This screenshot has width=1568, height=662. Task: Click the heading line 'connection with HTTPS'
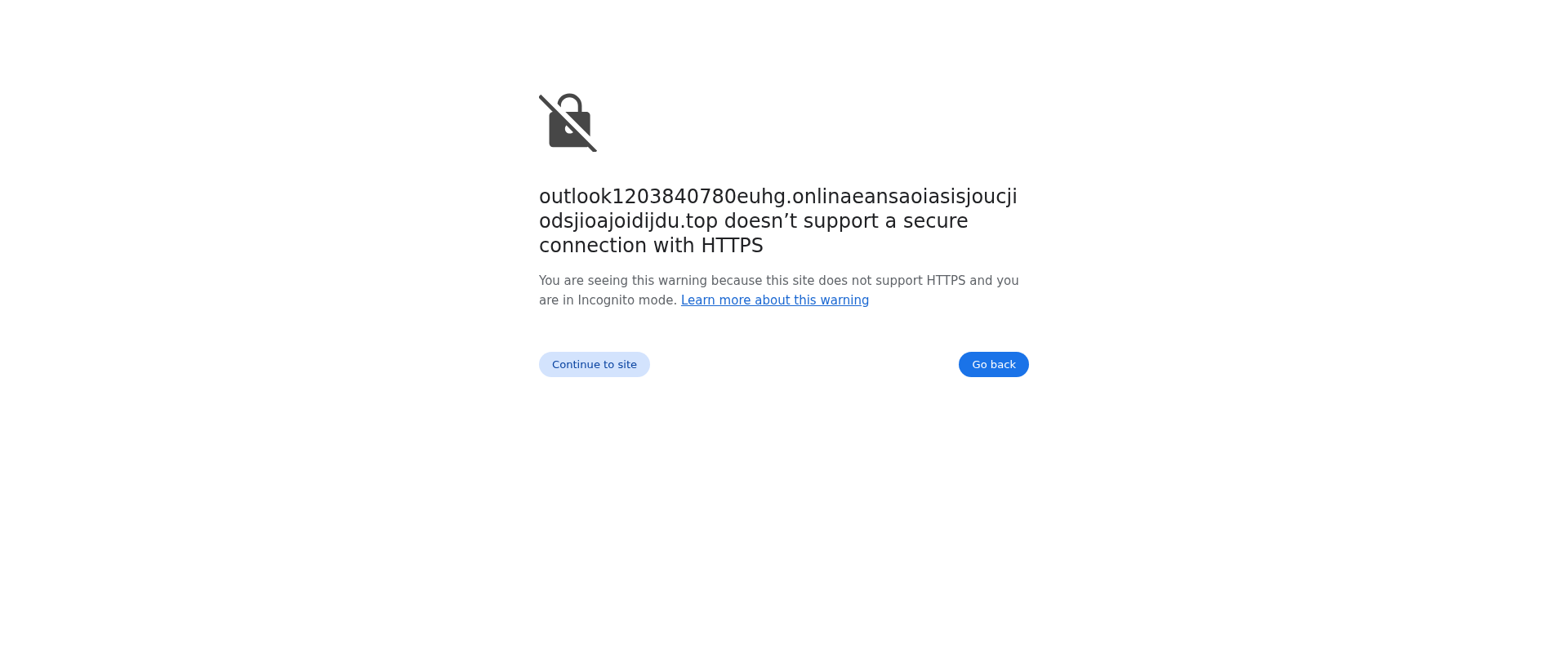(651, 246)
